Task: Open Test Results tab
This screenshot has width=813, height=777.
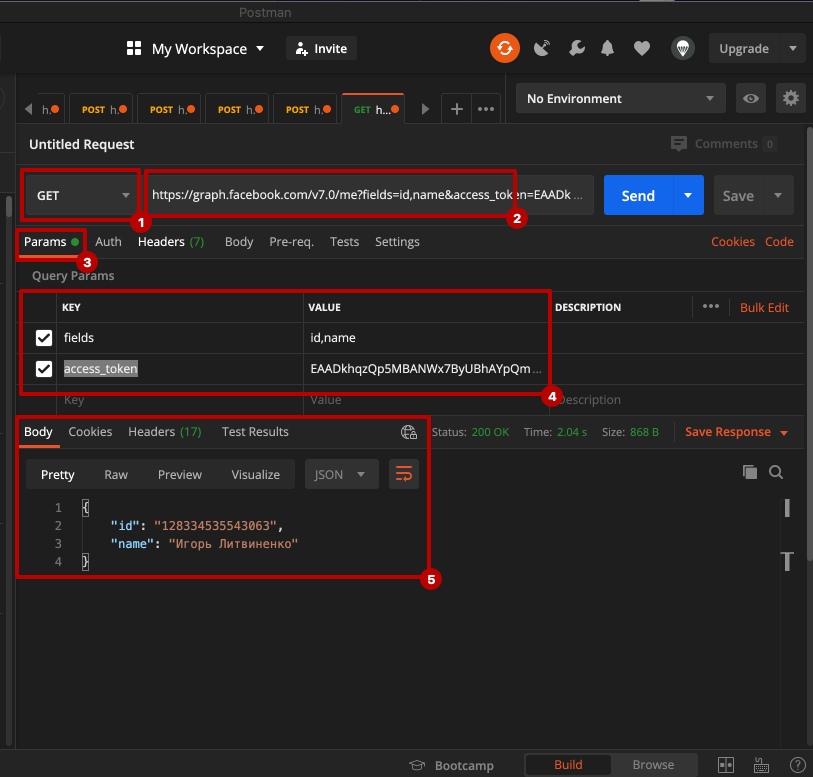Action: (255, 432)
